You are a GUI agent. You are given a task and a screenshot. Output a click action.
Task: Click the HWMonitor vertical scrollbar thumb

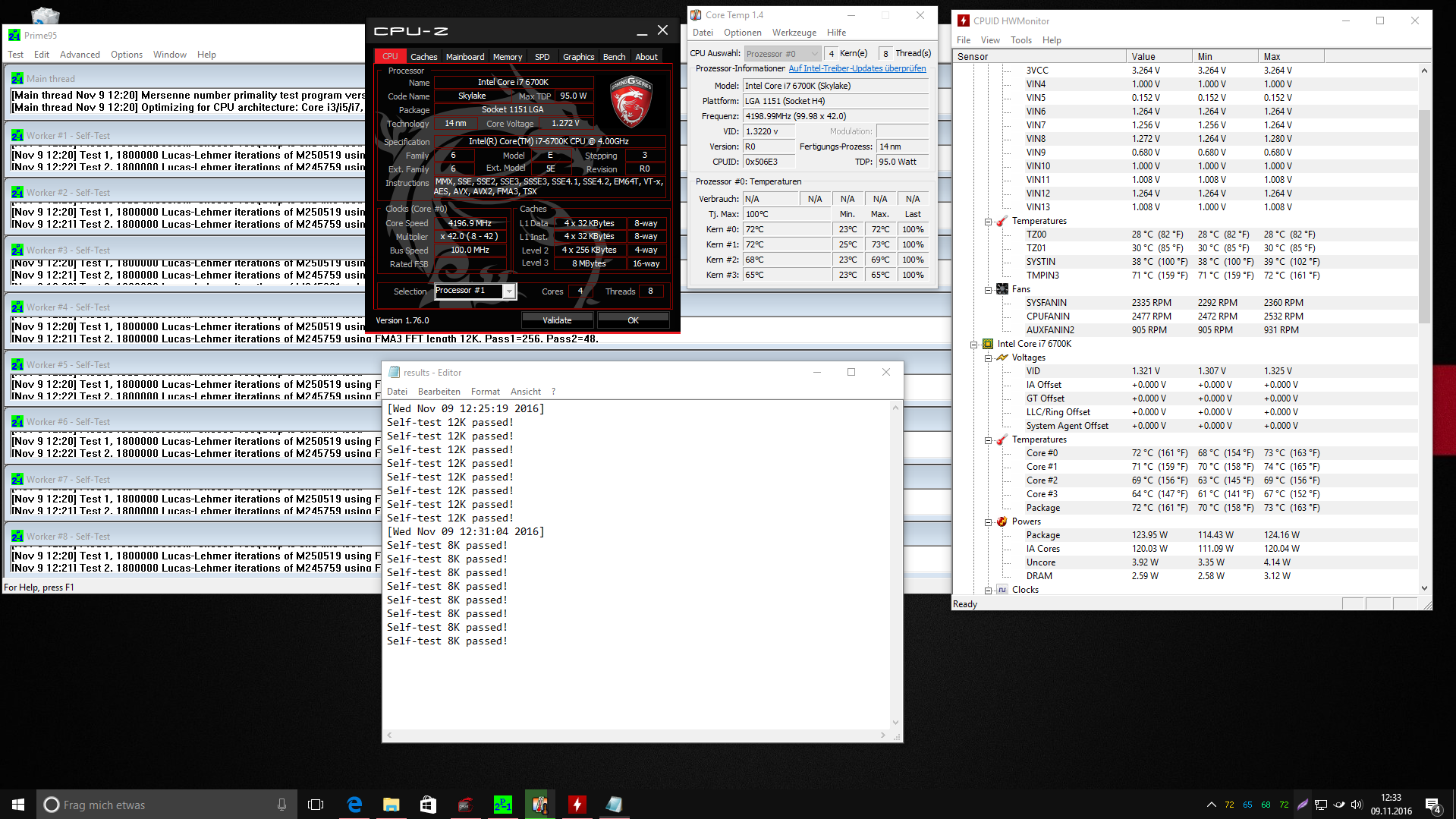point(1424,216)
